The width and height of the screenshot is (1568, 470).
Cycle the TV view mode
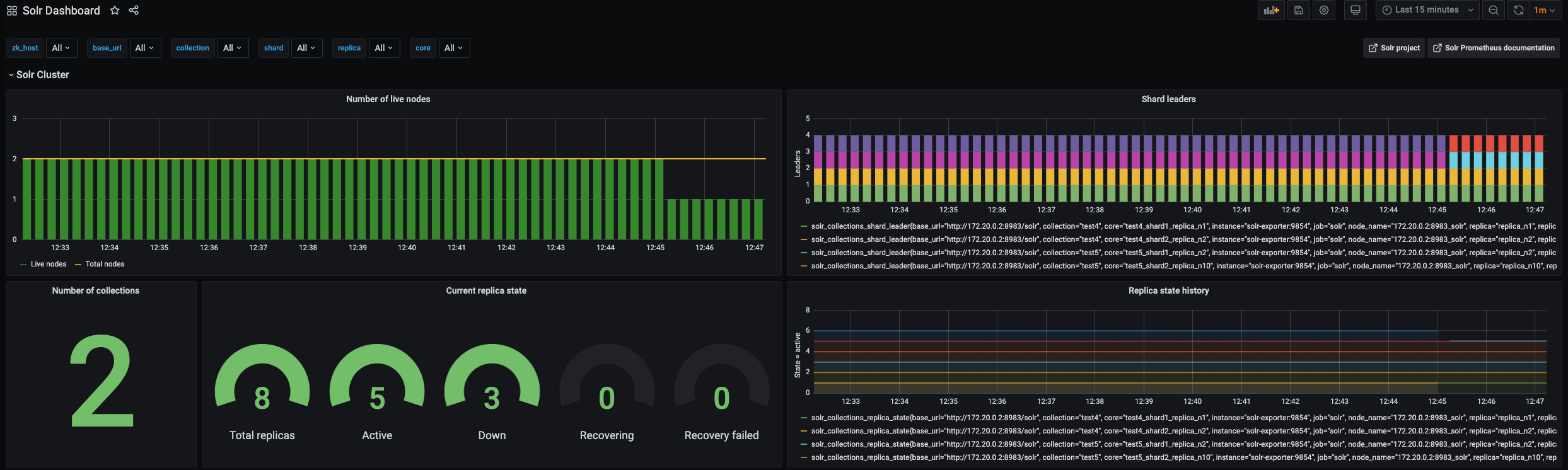1356,10
